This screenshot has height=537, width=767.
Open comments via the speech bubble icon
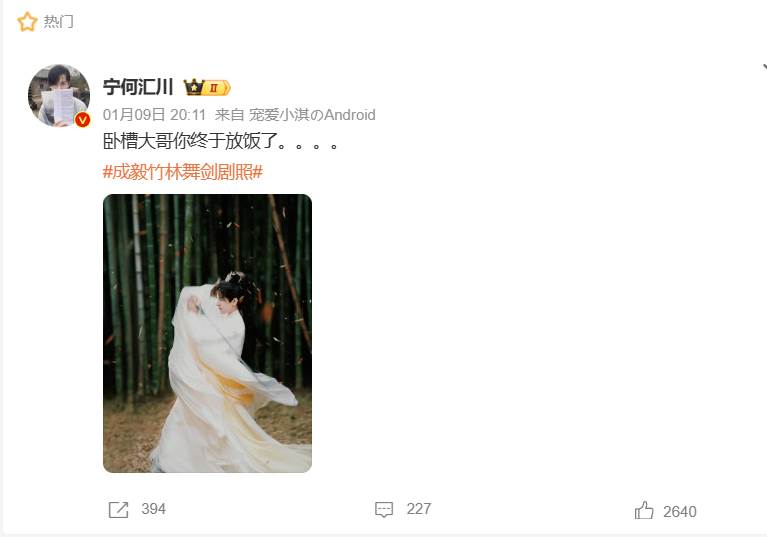pyautogui.click(x=384, y=510)
